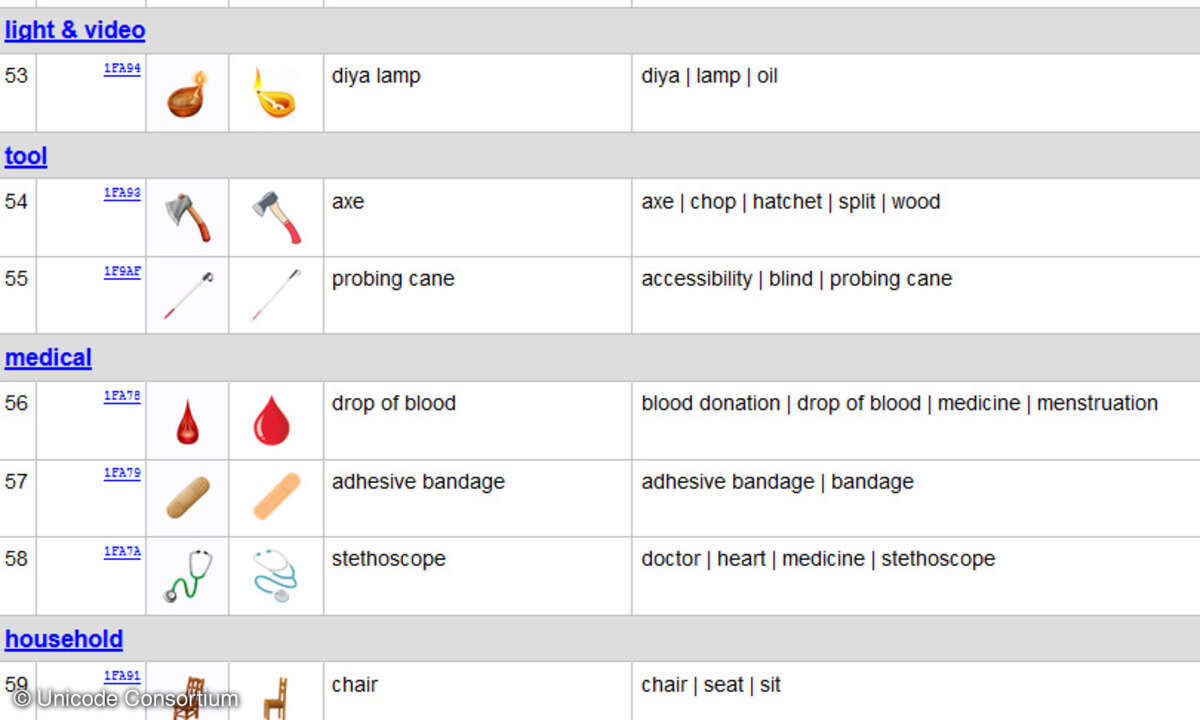Click the large red blood drop emoji
The height and width of the screenshot is (720, 1200).
click(x=271, y=420)
